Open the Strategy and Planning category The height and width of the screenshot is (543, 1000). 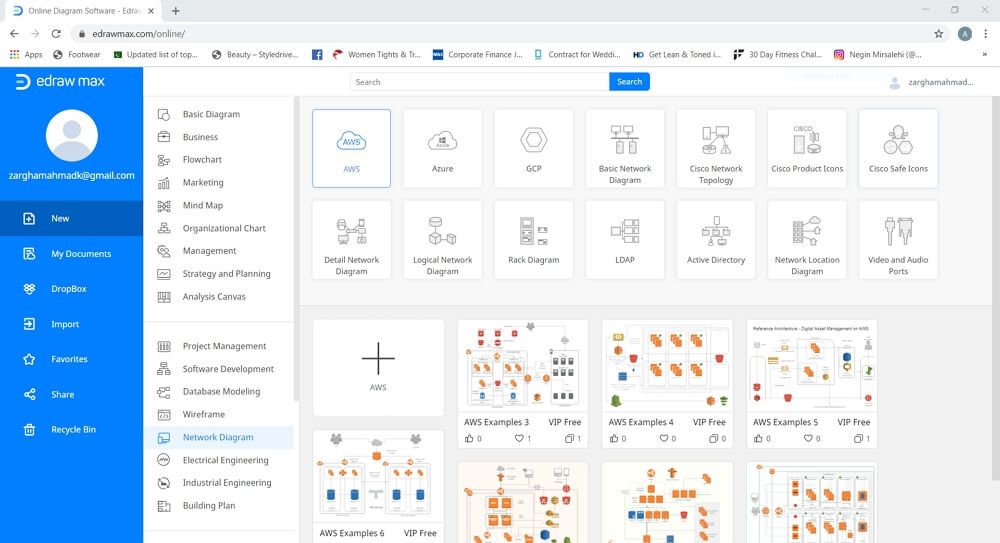[x=219, y=274]
